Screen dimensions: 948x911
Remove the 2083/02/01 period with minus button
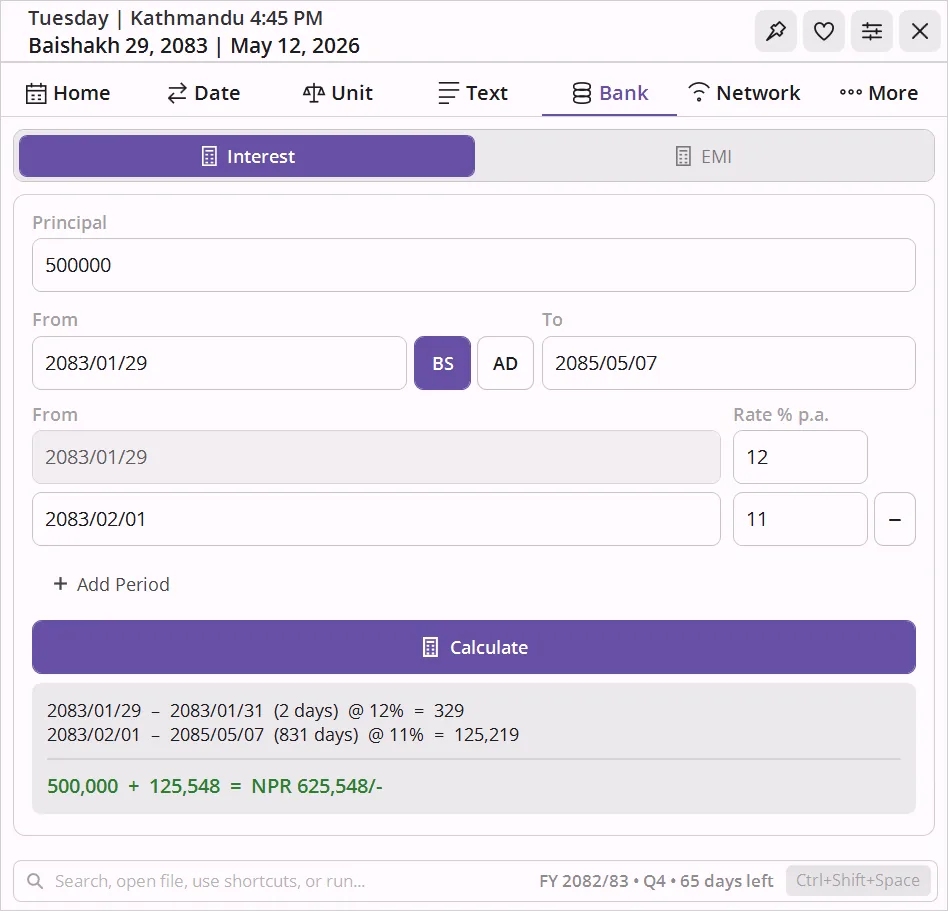[895, 519]
